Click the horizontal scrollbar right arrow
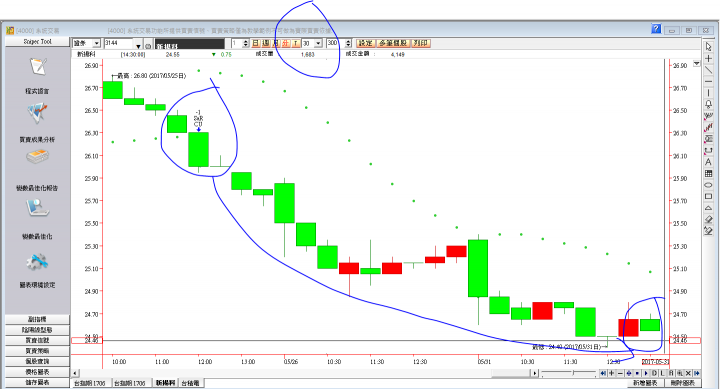 pyautogui.click(x=535, y=373)
